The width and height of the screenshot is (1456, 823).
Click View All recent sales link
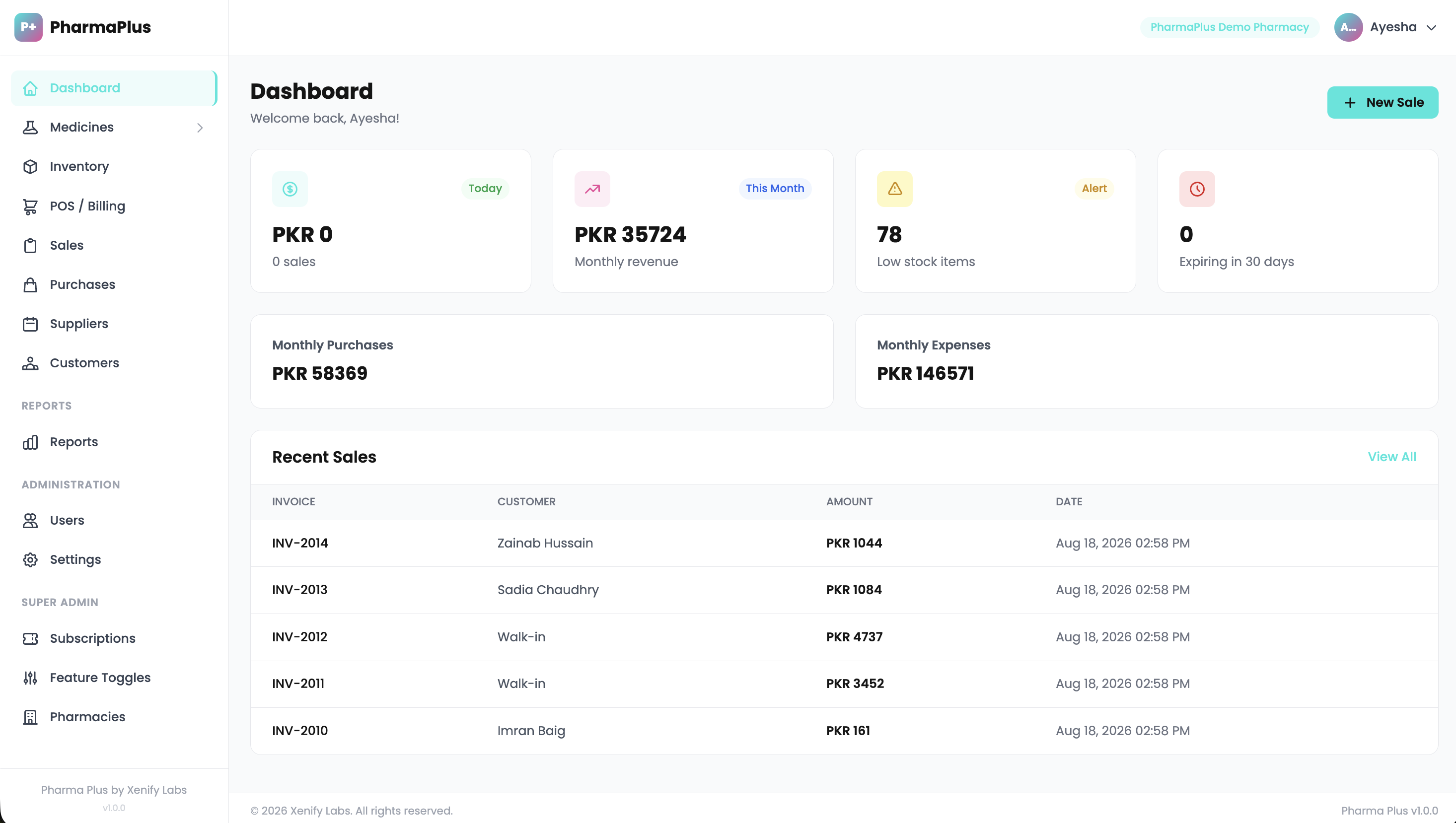pos(1391,457)
